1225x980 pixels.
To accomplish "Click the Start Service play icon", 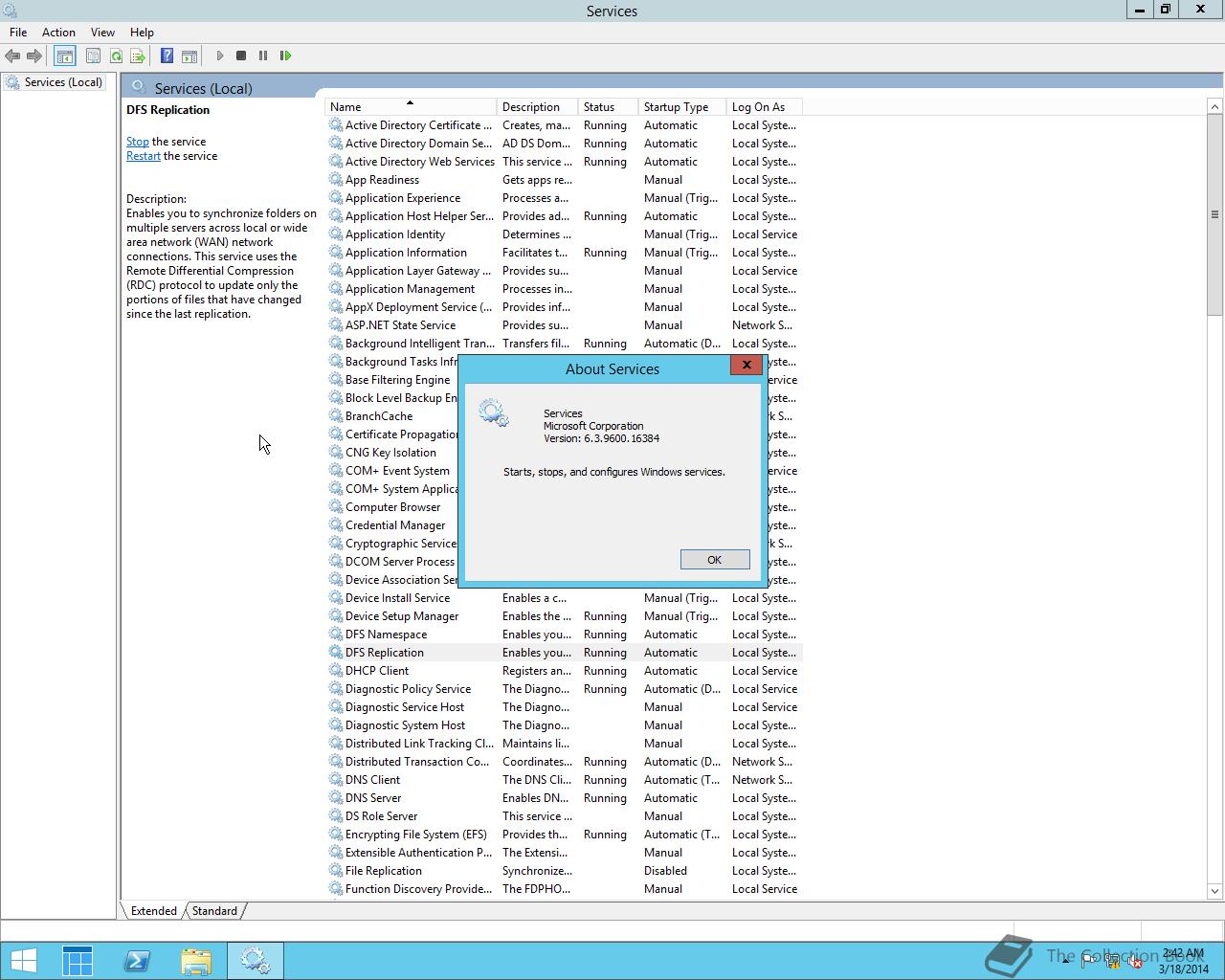I will [219, 56].
